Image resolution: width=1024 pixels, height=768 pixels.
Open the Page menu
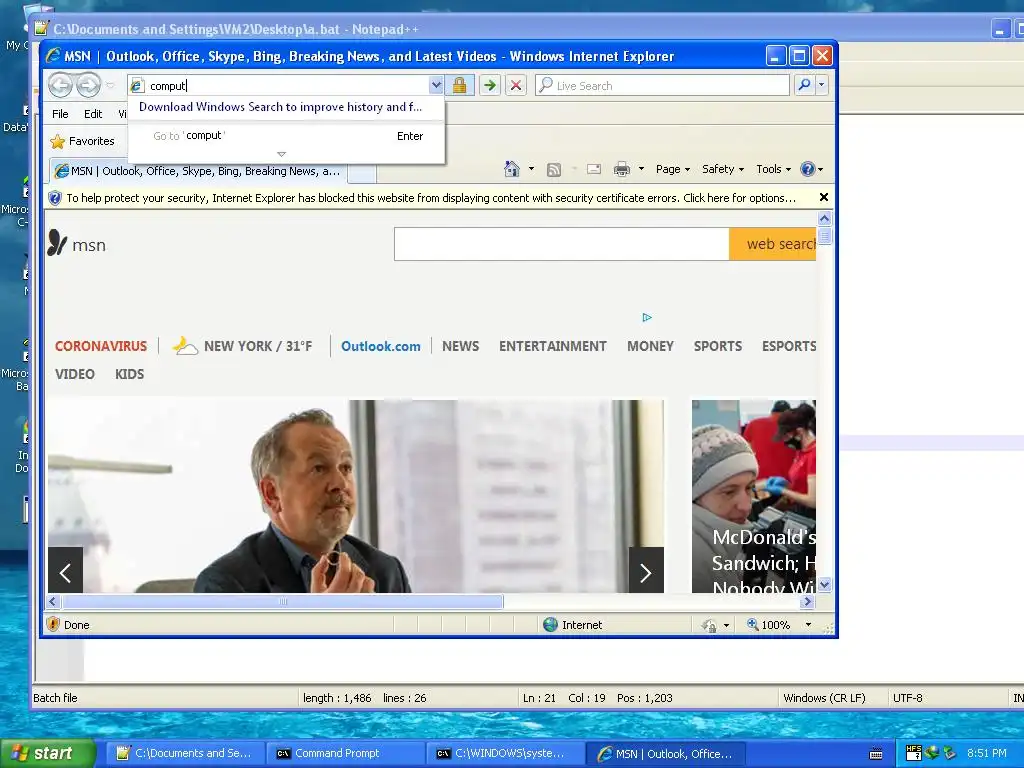673,169
